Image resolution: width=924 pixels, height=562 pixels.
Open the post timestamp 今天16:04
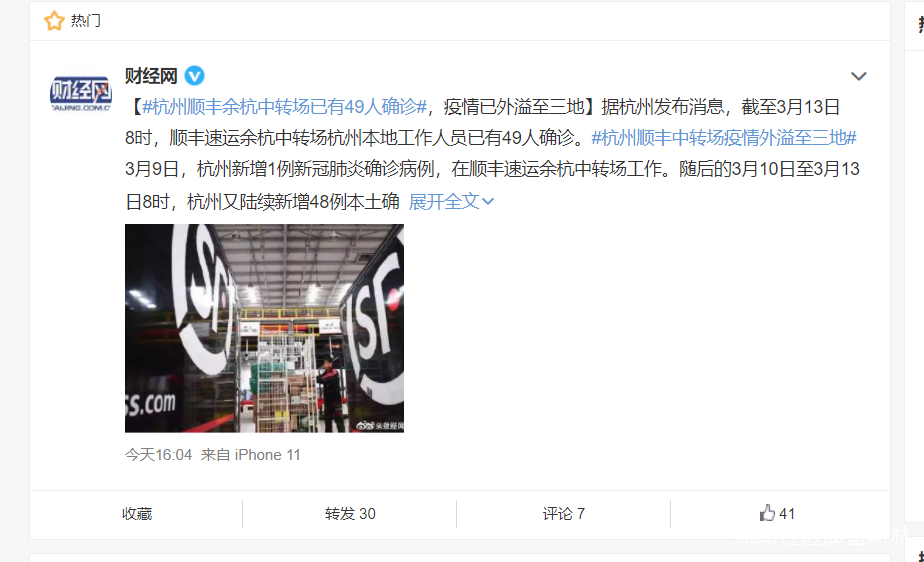(159, 455)
